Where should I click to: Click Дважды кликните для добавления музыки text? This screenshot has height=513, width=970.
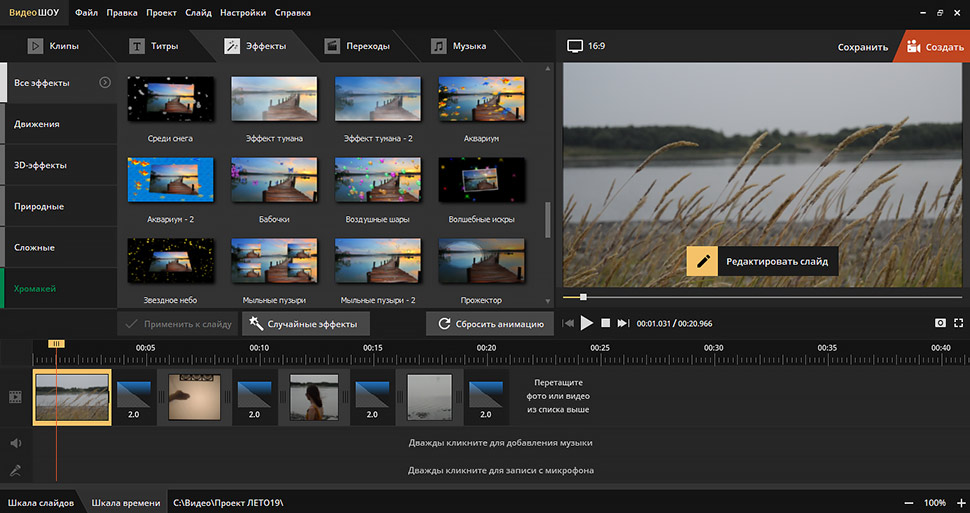pos(500,443)
